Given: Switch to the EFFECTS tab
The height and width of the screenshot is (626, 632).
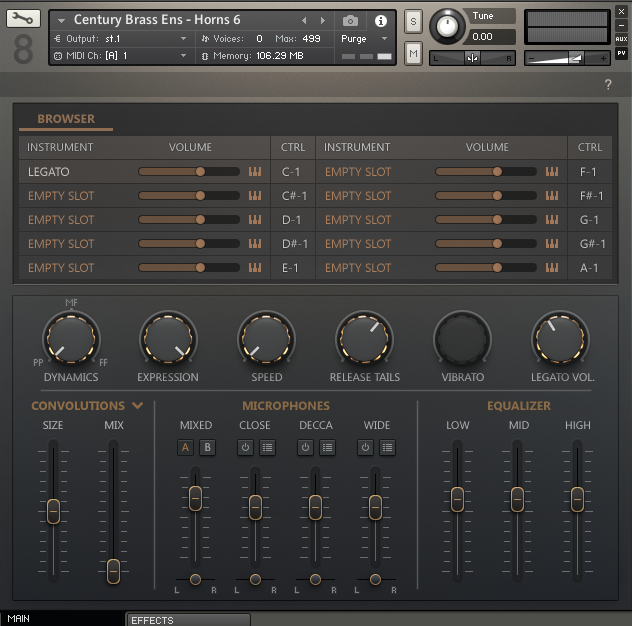Looking at the screenshot, I should tap(189, 620).
